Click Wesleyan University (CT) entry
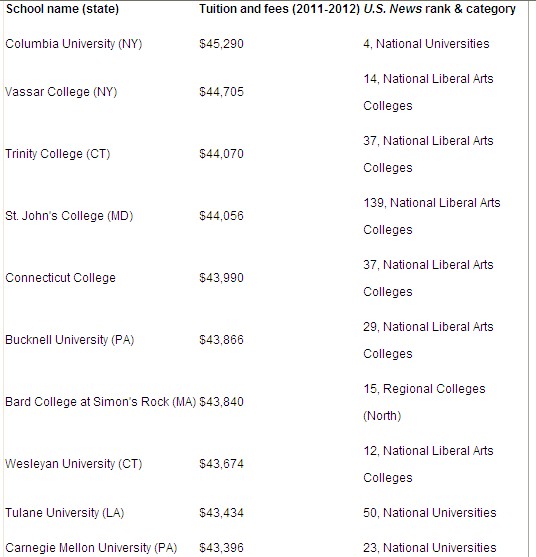Image resolution: width=536 pixels, height=557 pixels. click(74, 464)
